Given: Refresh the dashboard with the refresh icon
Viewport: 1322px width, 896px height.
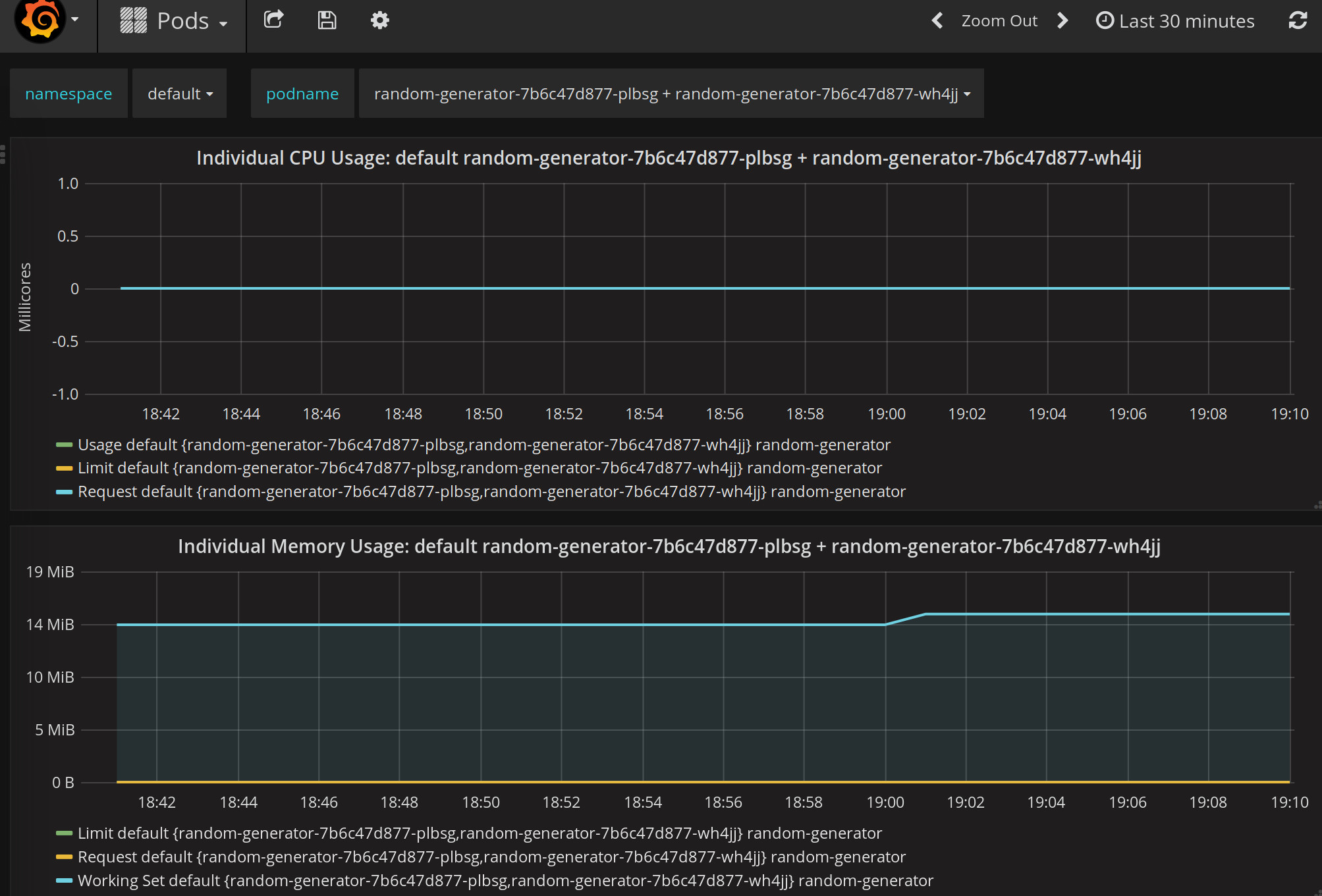Looking at the screenshot, I should pos(1298,20).
